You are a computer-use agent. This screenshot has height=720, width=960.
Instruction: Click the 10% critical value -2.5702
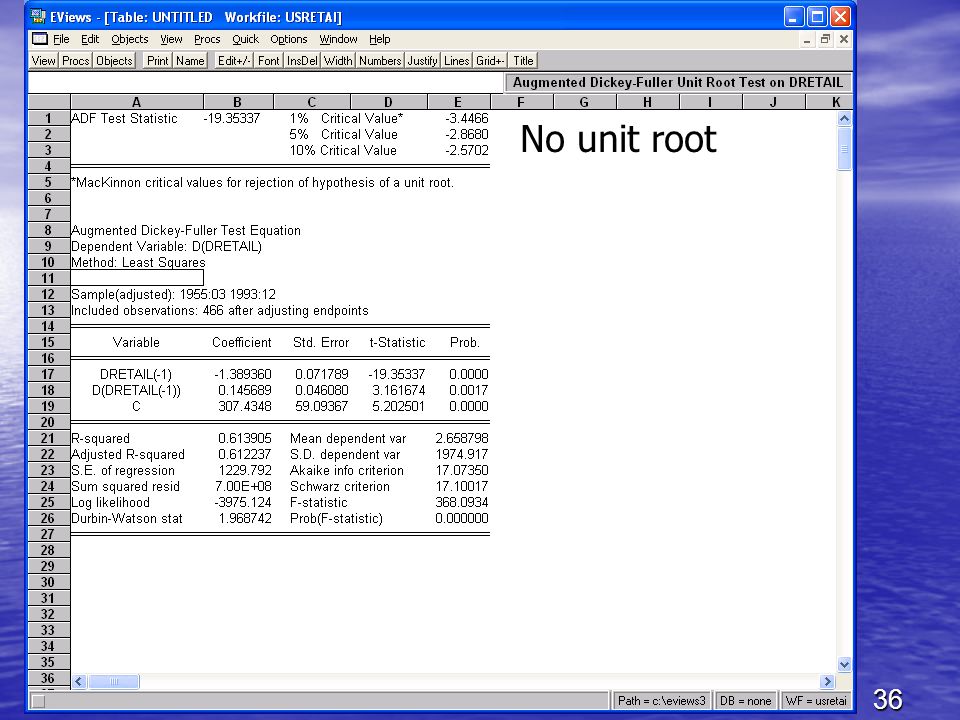pos(467,150)
